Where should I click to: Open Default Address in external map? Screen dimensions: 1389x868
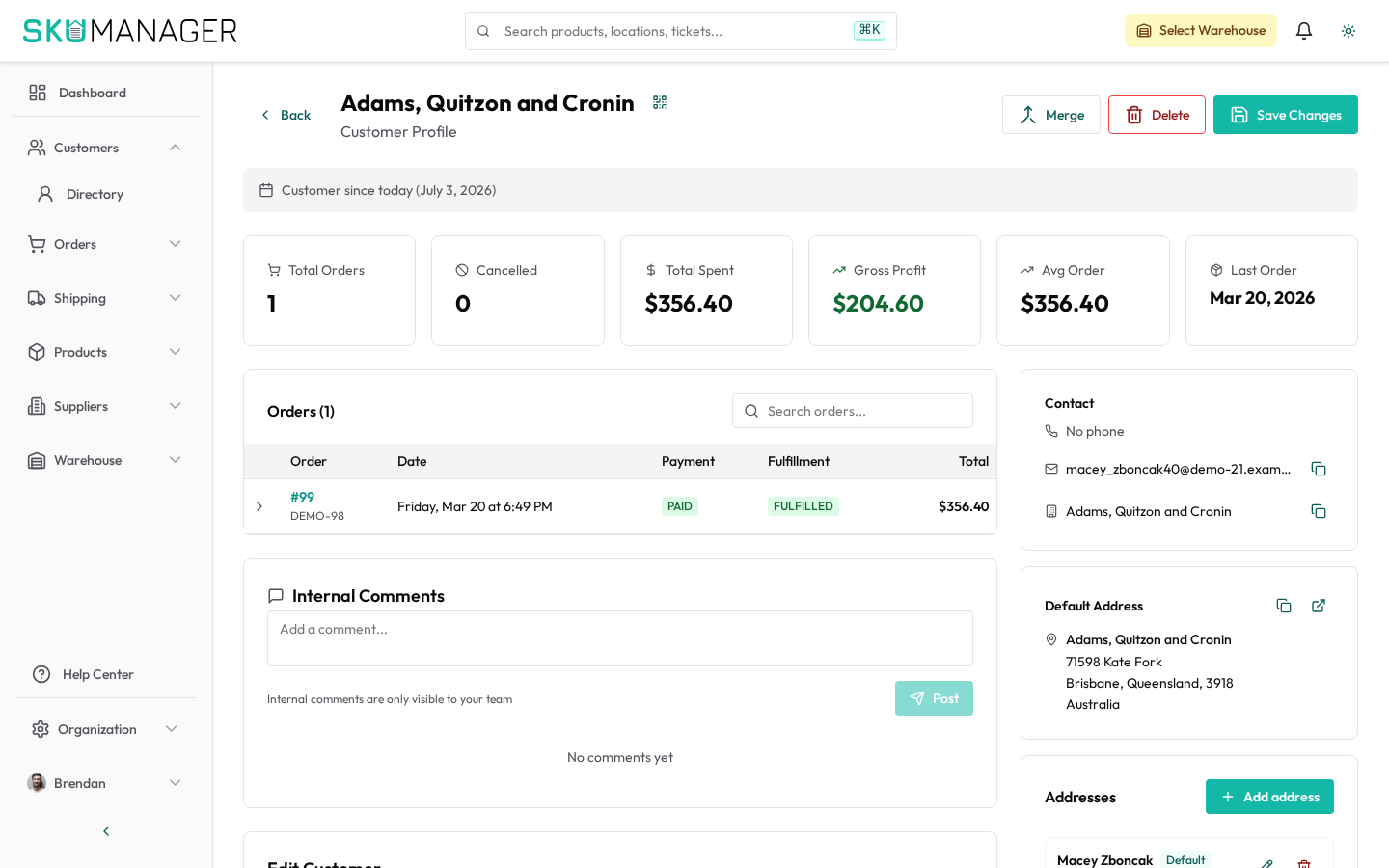coord(1319,606)
